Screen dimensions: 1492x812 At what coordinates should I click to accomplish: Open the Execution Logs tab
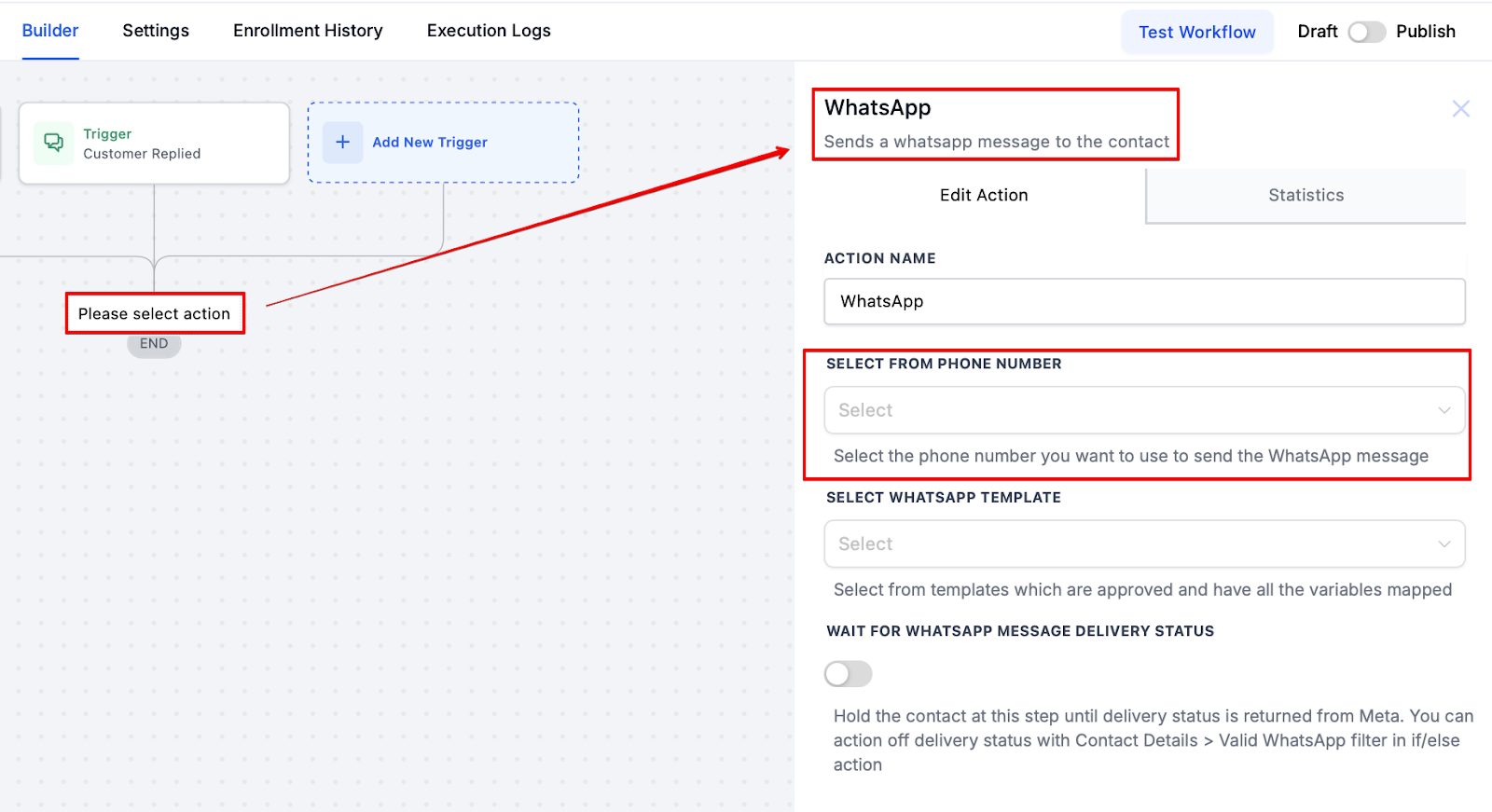pos(489,31)
